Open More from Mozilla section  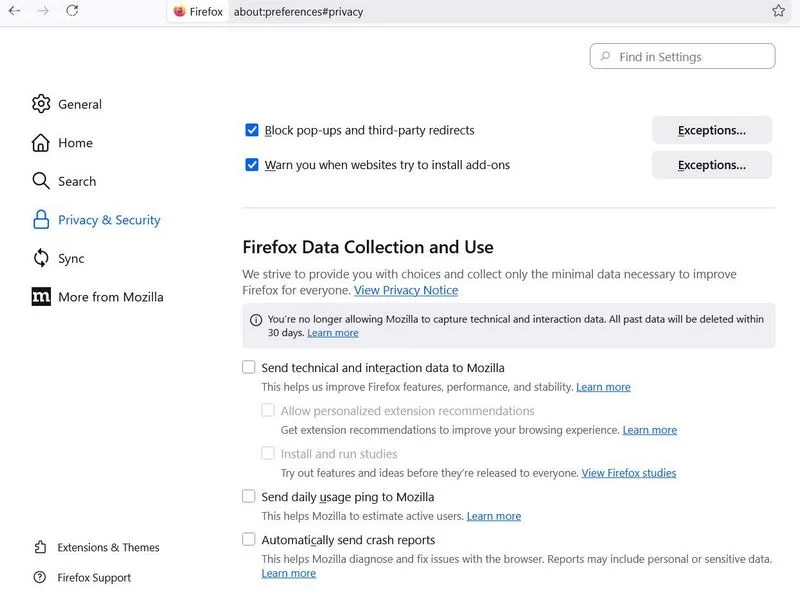111,297
